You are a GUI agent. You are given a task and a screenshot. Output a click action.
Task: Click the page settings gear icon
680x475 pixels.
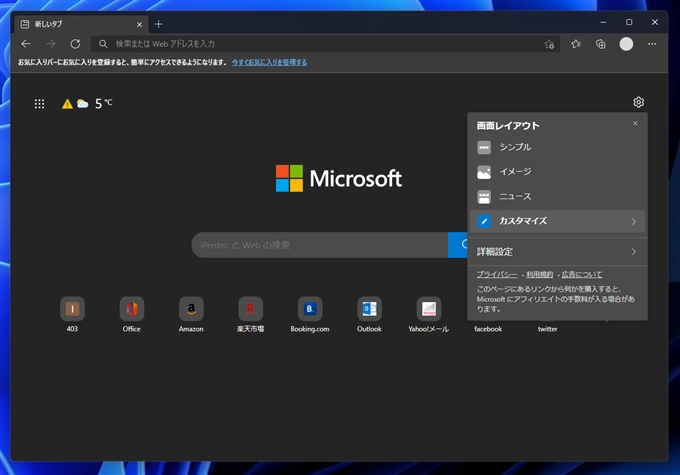[638, 102]
